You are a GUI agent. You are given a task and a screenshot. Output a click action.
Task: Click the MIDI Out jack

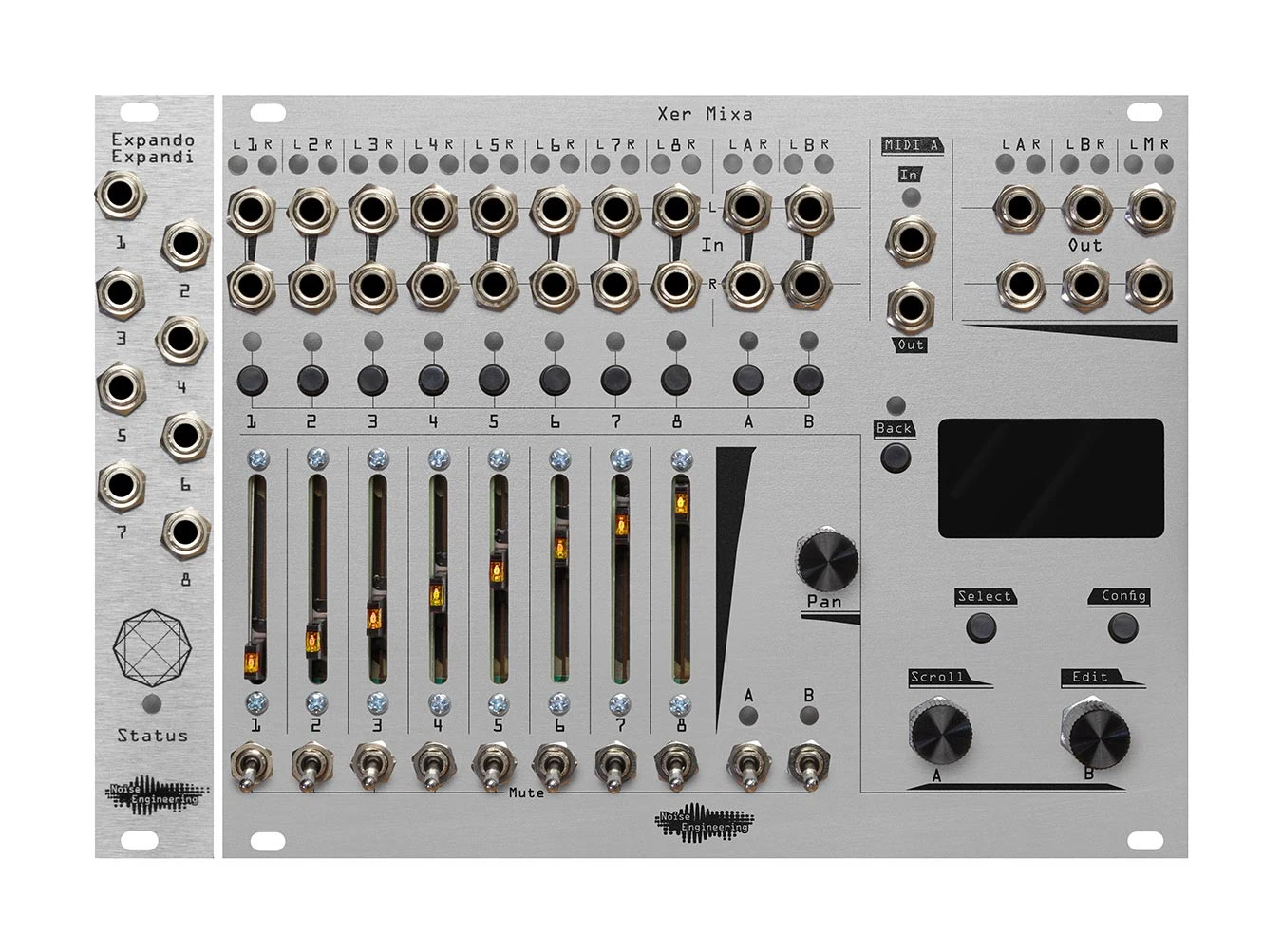pyautogui.click(x=910, y=307)
